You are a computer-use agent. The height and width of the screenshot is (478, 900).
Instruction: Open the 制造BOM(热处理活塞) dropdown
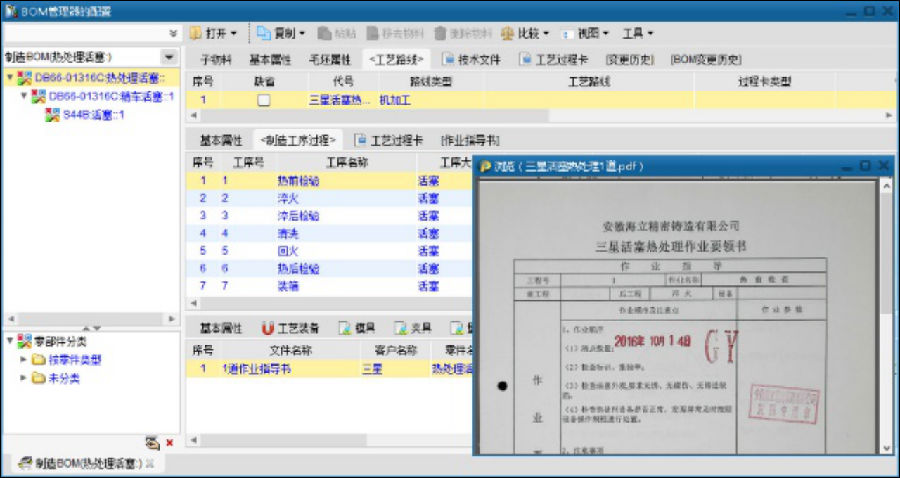(168, 58)
